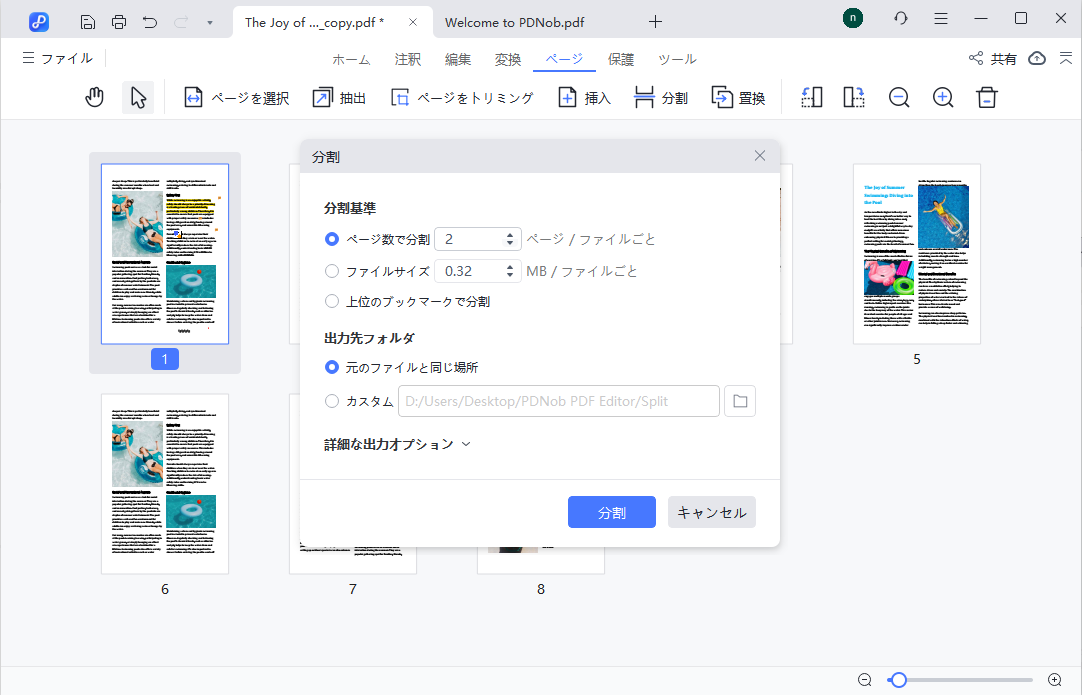The image size is (1082, 695).
Task: Click the 分割 confirm button
Action: click(611, 511)
